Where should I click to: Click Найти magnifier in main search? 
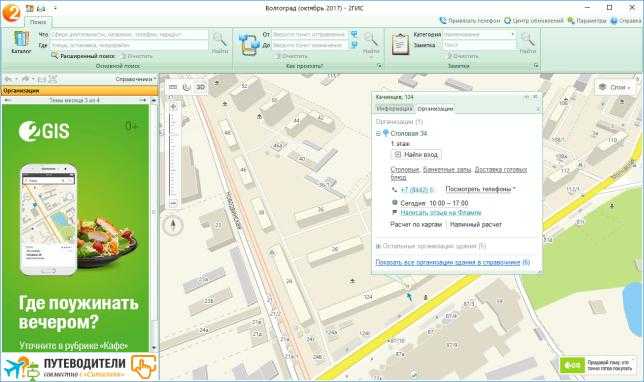(220, 43)
